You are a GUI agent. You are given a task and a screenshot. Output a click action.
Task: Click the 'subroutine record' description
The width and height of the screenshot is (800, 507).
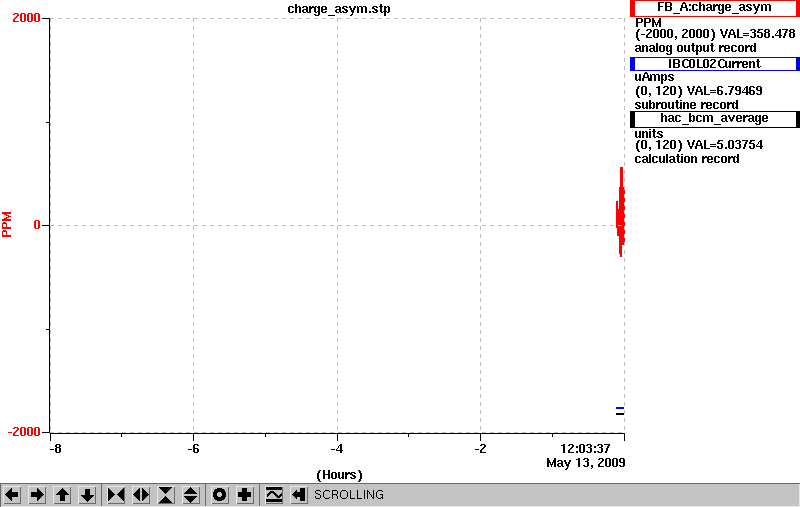686,105
